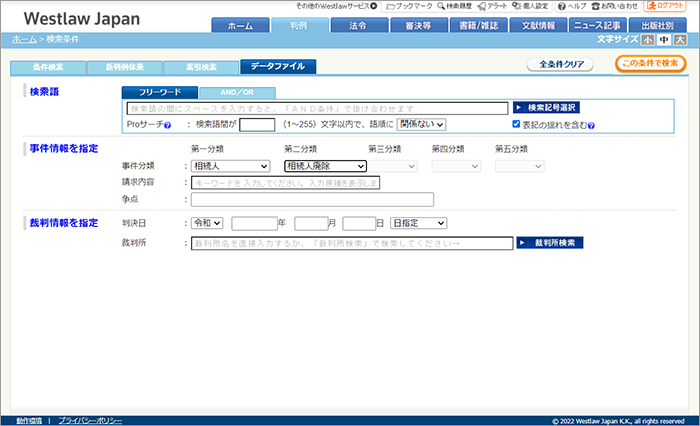The height and width of the screenshot is (426, 700).
Task: Select the データファイル sub-tab
Action: 278,67
